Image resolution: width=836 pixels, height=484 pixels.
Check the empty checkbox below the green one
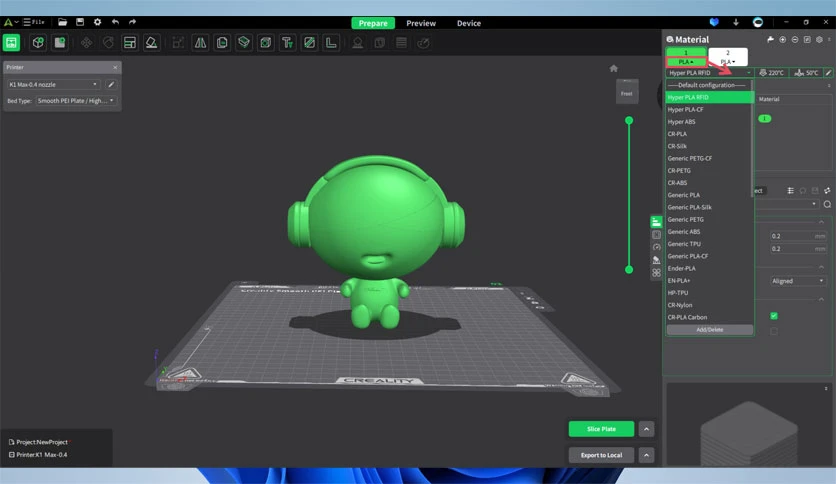(774, 332)
